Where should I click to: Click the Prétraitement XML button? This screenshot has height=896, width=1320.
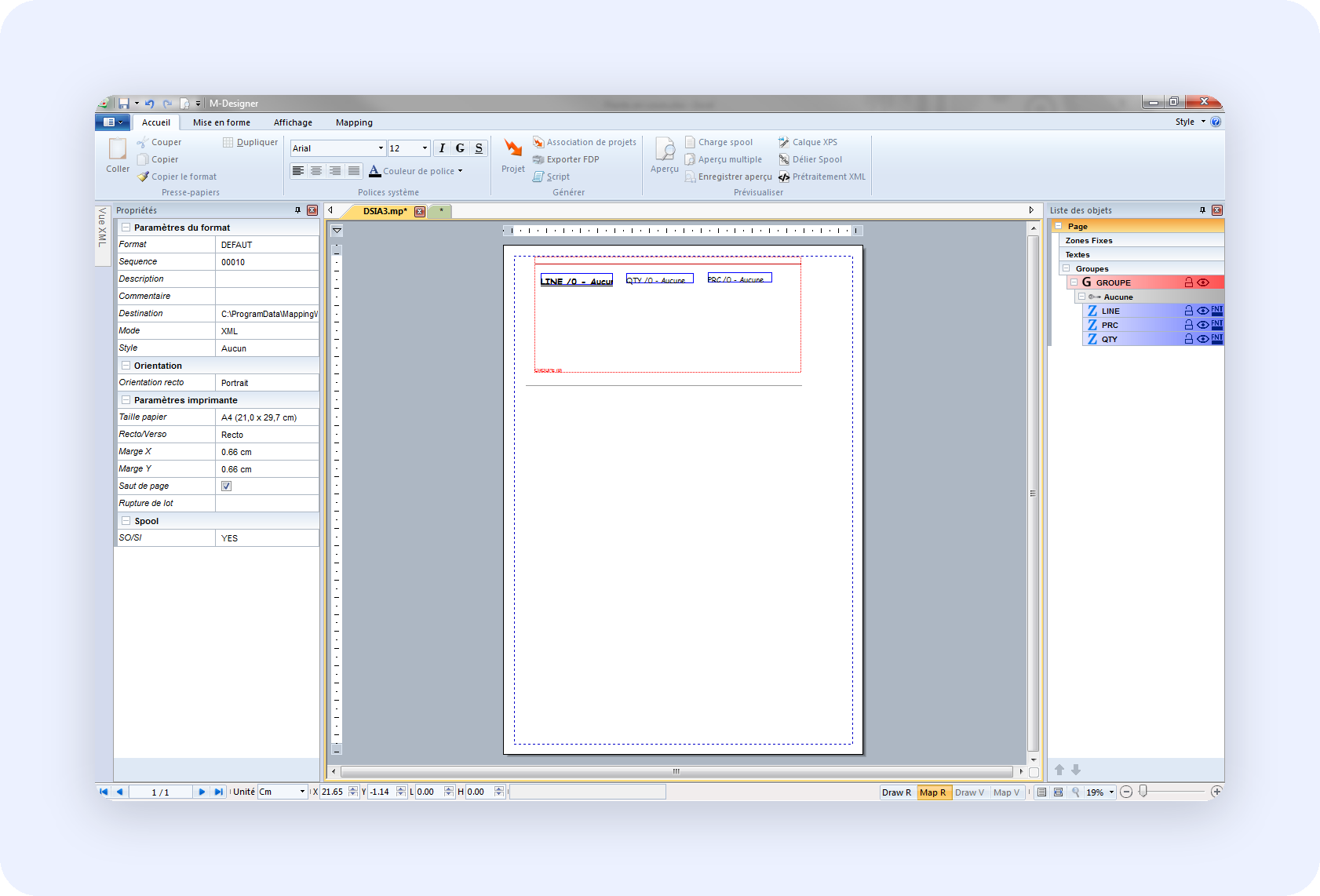[822, 177]
